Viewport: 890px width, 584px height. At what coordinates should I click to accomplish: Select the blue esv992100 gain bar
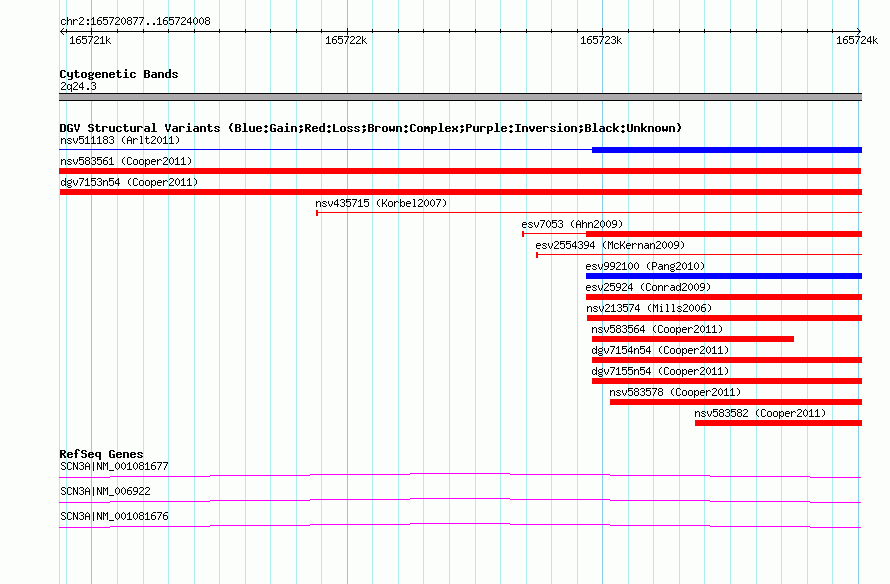coord(724,276)
